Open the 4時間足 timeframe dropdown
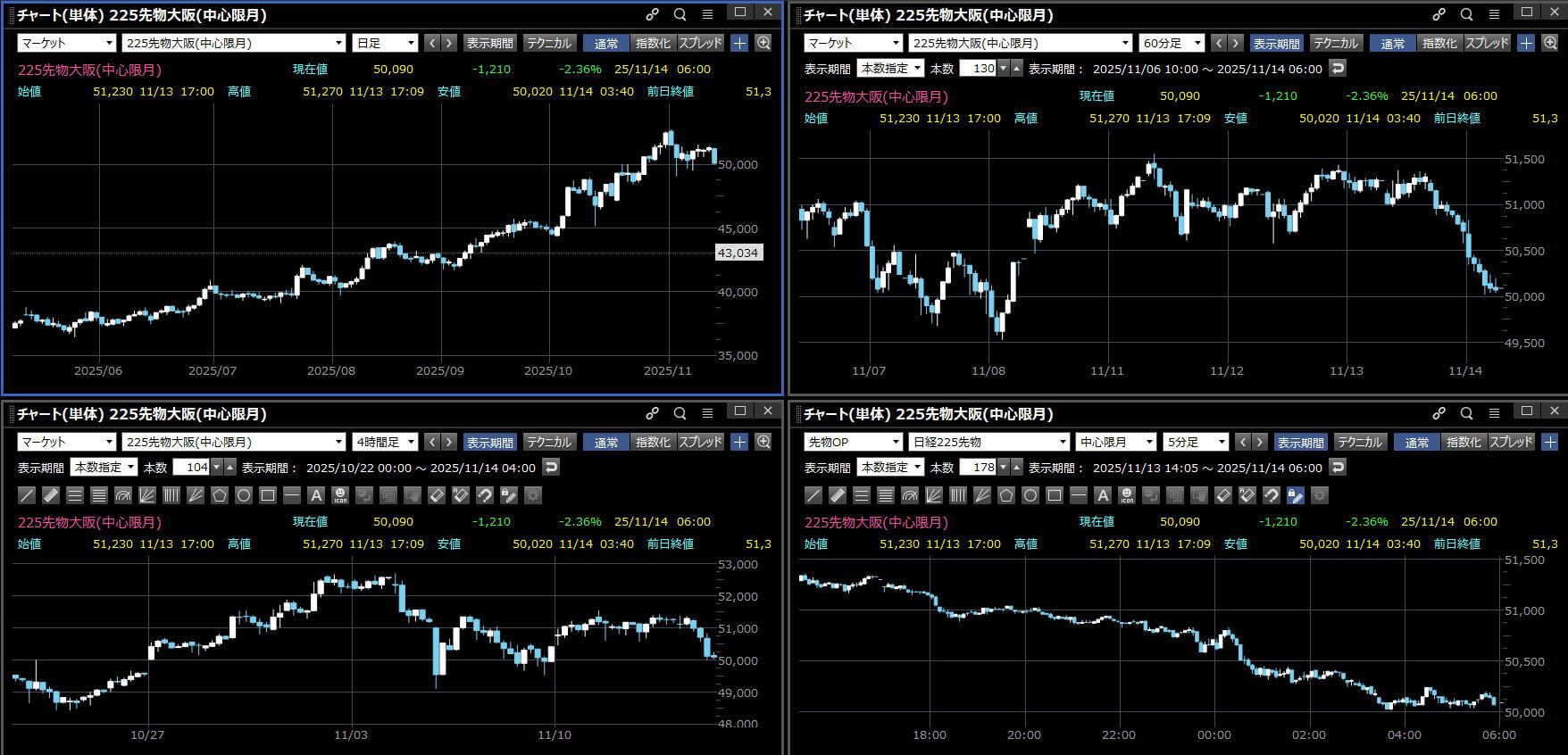1568x755 pixels. (x=385, y=442)
